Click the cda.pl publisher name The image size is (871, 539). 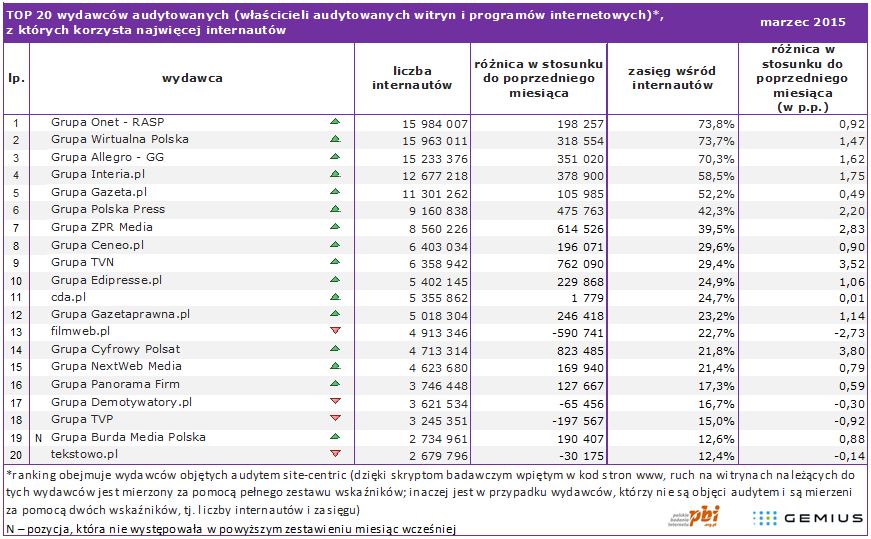coord(68,297)
